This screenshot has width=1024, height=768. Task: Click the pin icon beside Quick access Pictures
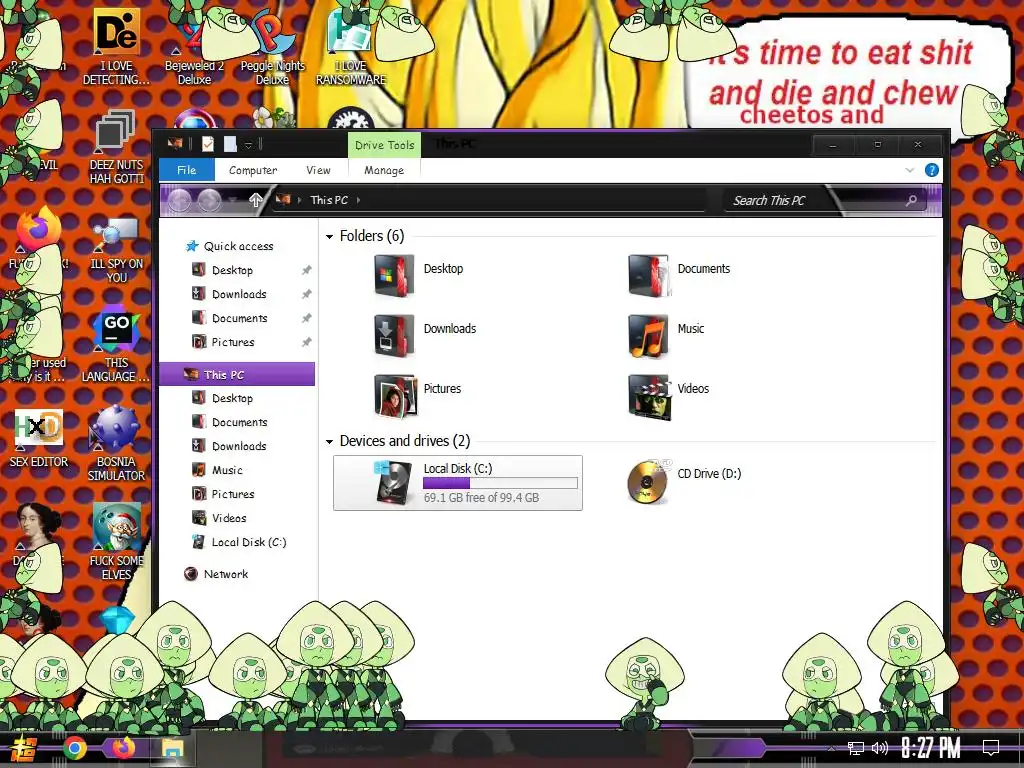tap(306, 342)
